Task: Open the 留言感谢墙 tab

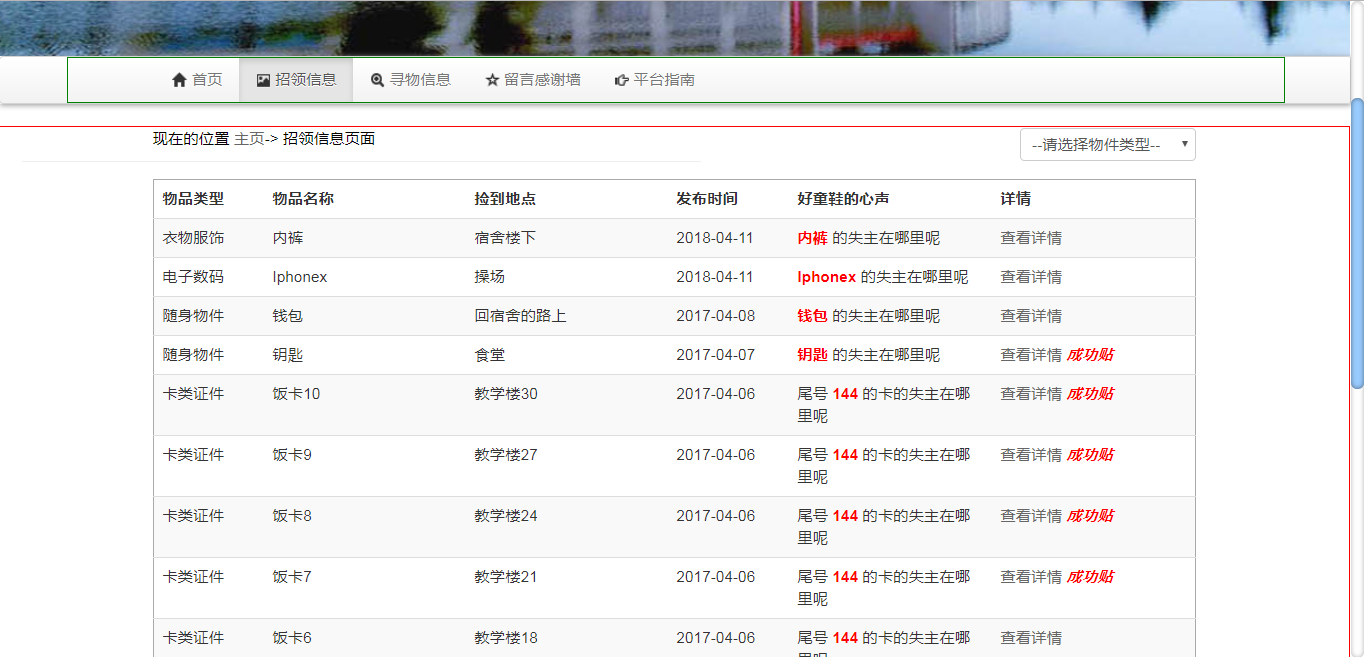Action: pyautogui.click(x=532, y=80)
